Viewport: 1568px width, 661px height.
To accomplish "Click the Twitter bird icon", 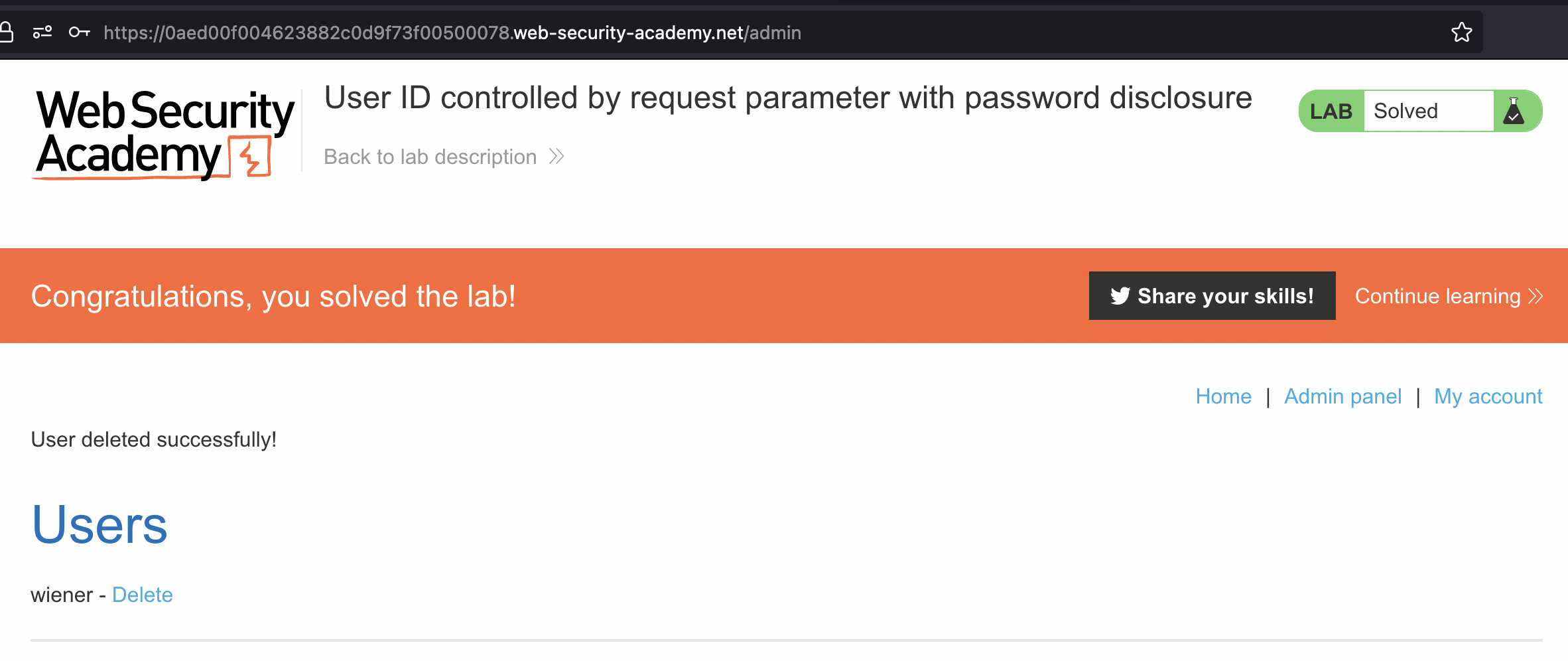I will tap(1120, 296).
